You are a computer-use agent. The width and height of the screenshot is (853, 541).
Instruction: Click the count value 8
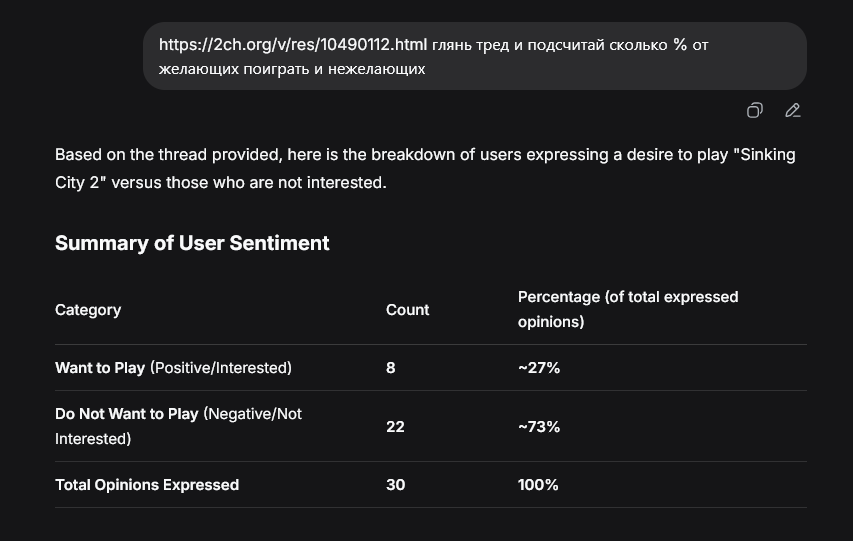pos(391,368)
